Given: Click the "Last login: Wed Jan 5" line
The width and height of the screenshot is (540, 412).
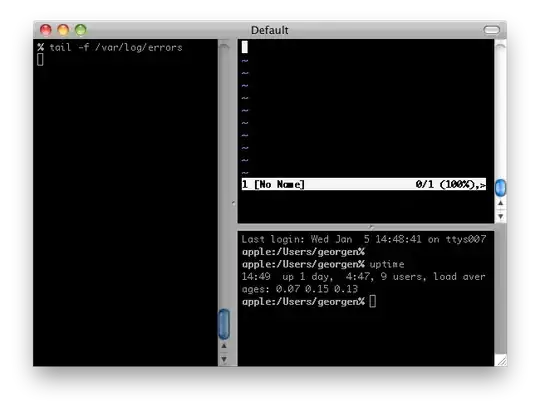Looking at the screenshot, I should pyautogui.click(x=364, y=239).
